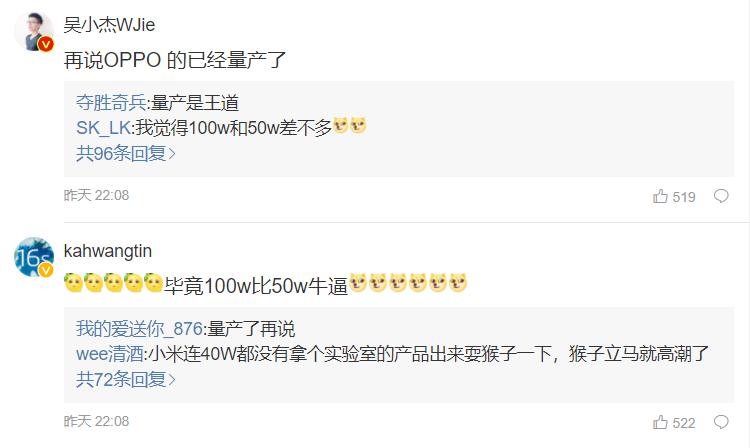Click the 522 like count number
The image size is (750, 448).
coord(684,423)
